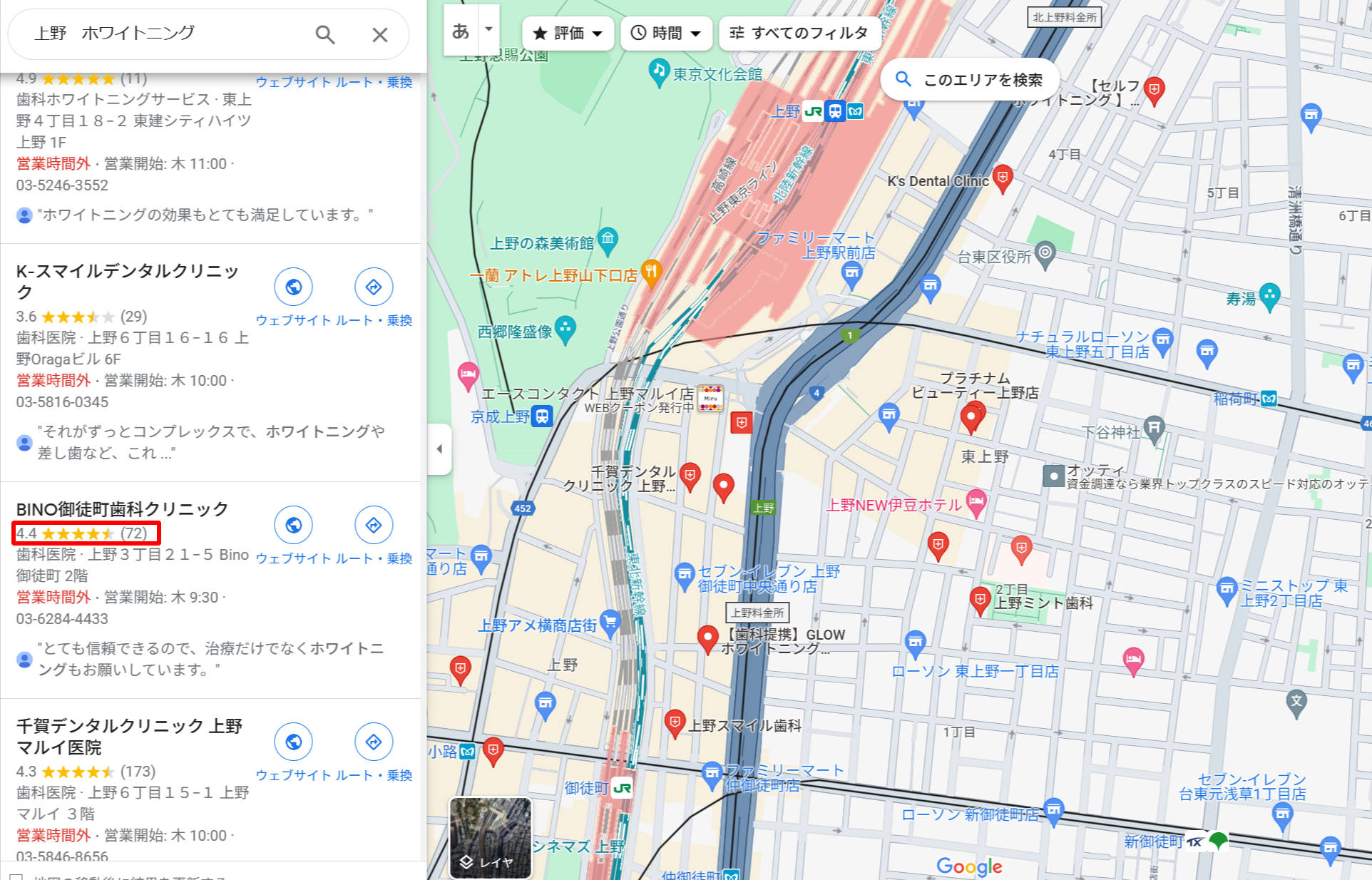Click the ファミリーマート 上野駅前店 marker

(851, 277)
